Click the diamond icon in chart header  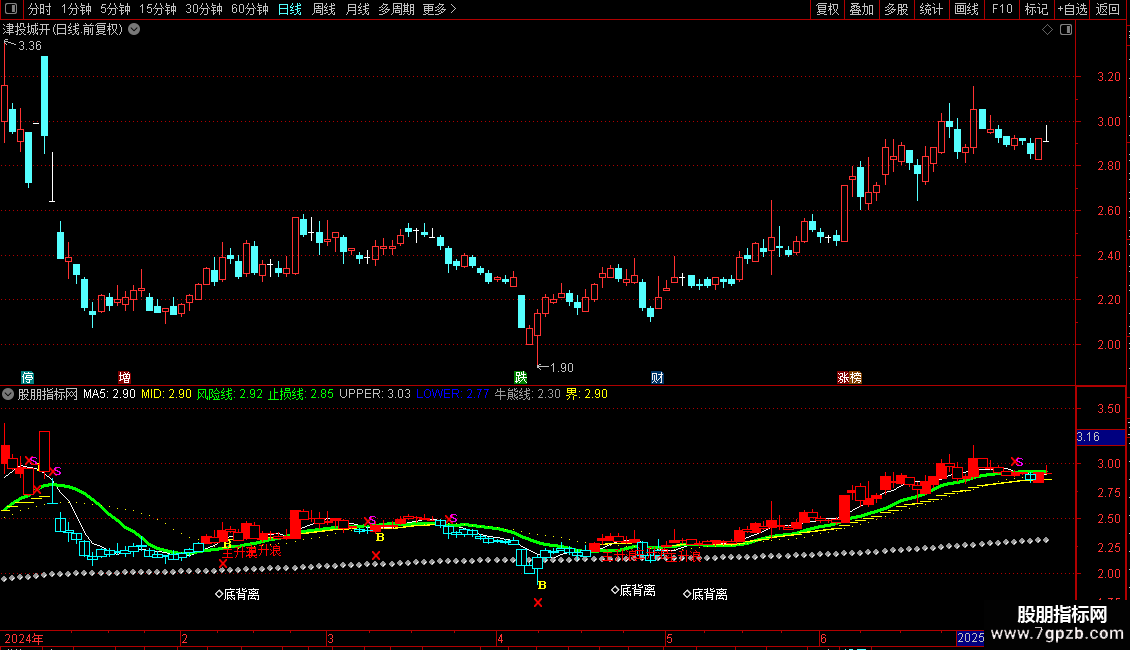click(x=1048, y=30)
